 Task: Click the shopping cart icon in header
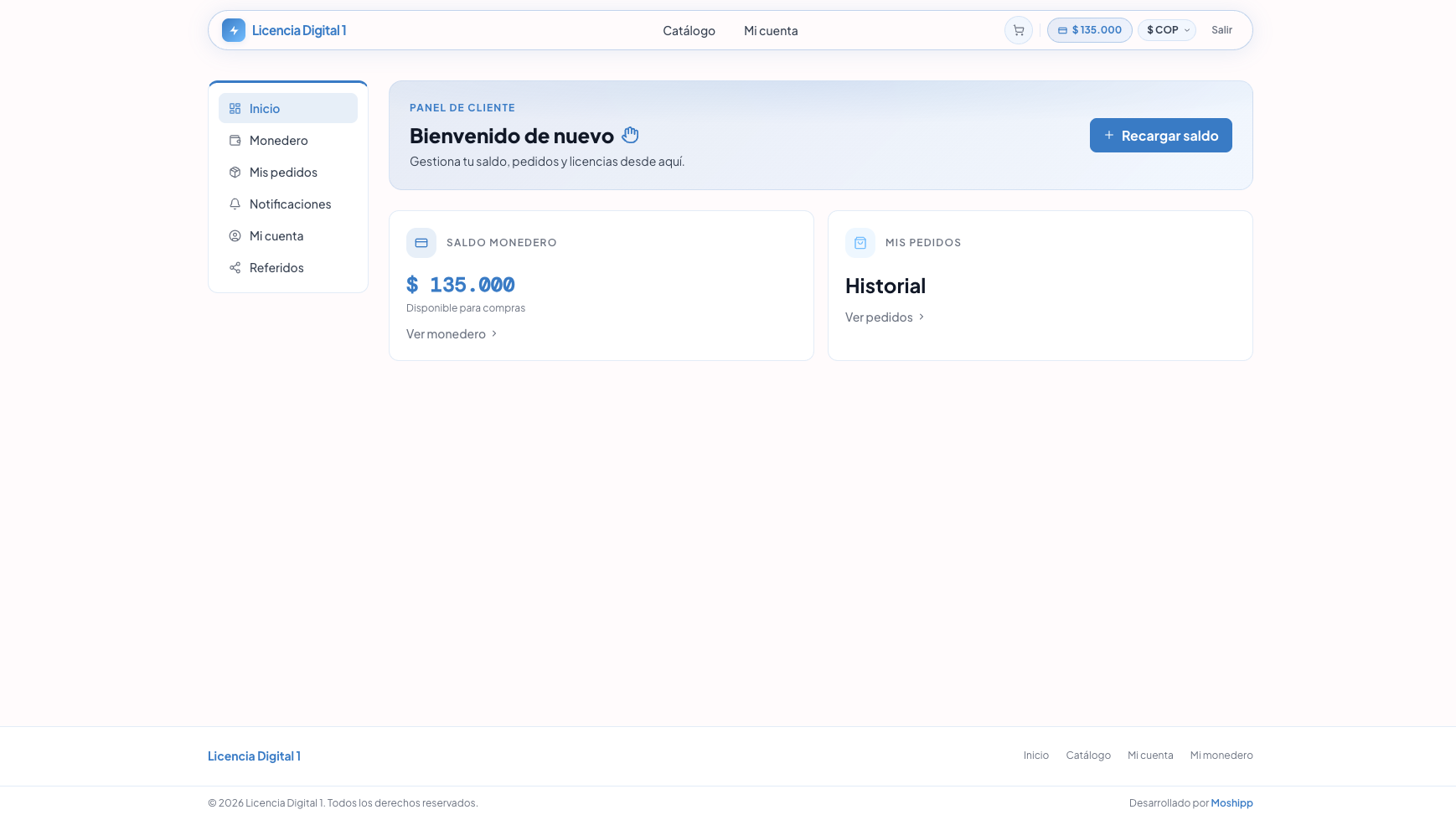pyautogui.click(x=1018, y=29)
